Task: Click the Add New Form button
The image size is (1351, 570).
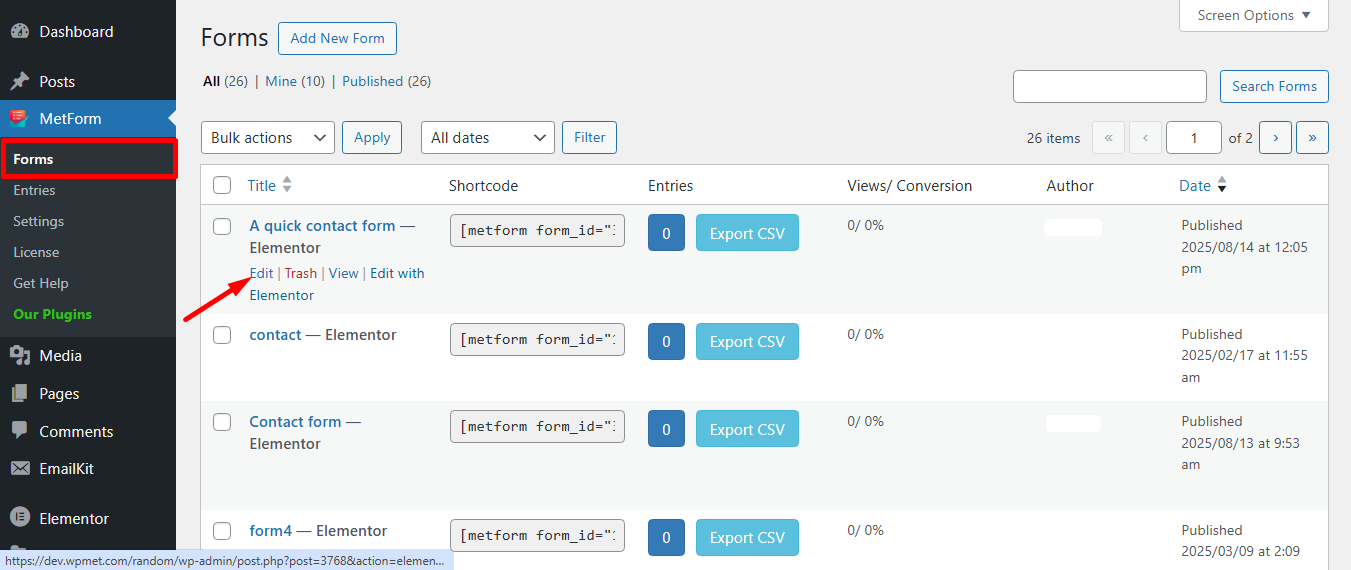Action: (x=337, y=38)
